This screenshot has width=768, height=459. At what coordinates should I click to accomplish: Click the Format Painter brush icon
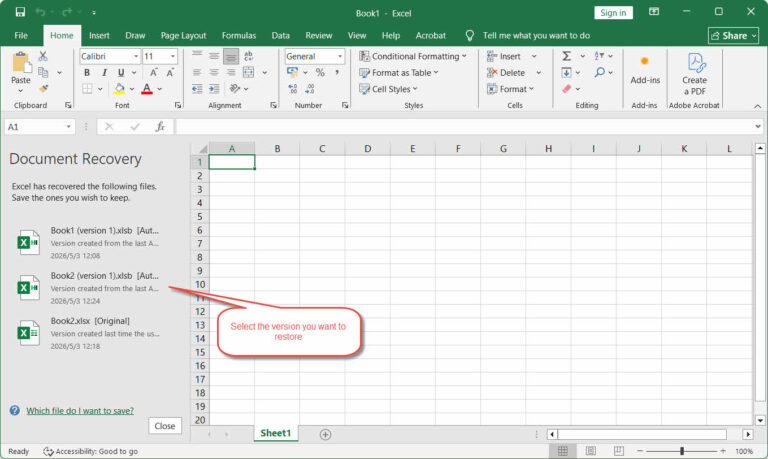point(43,89)
